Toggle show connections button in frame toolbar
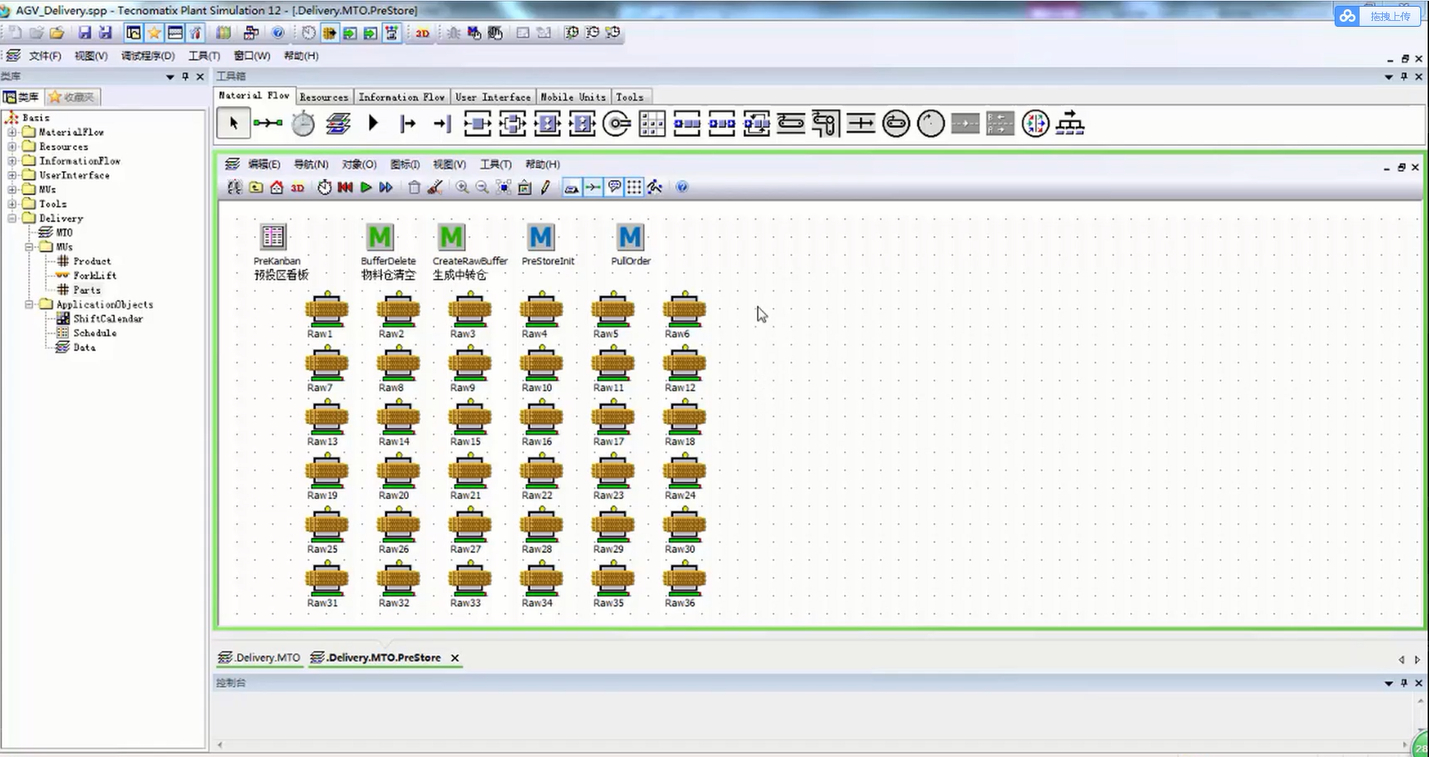1429x757 pixels. coord(593,187)
